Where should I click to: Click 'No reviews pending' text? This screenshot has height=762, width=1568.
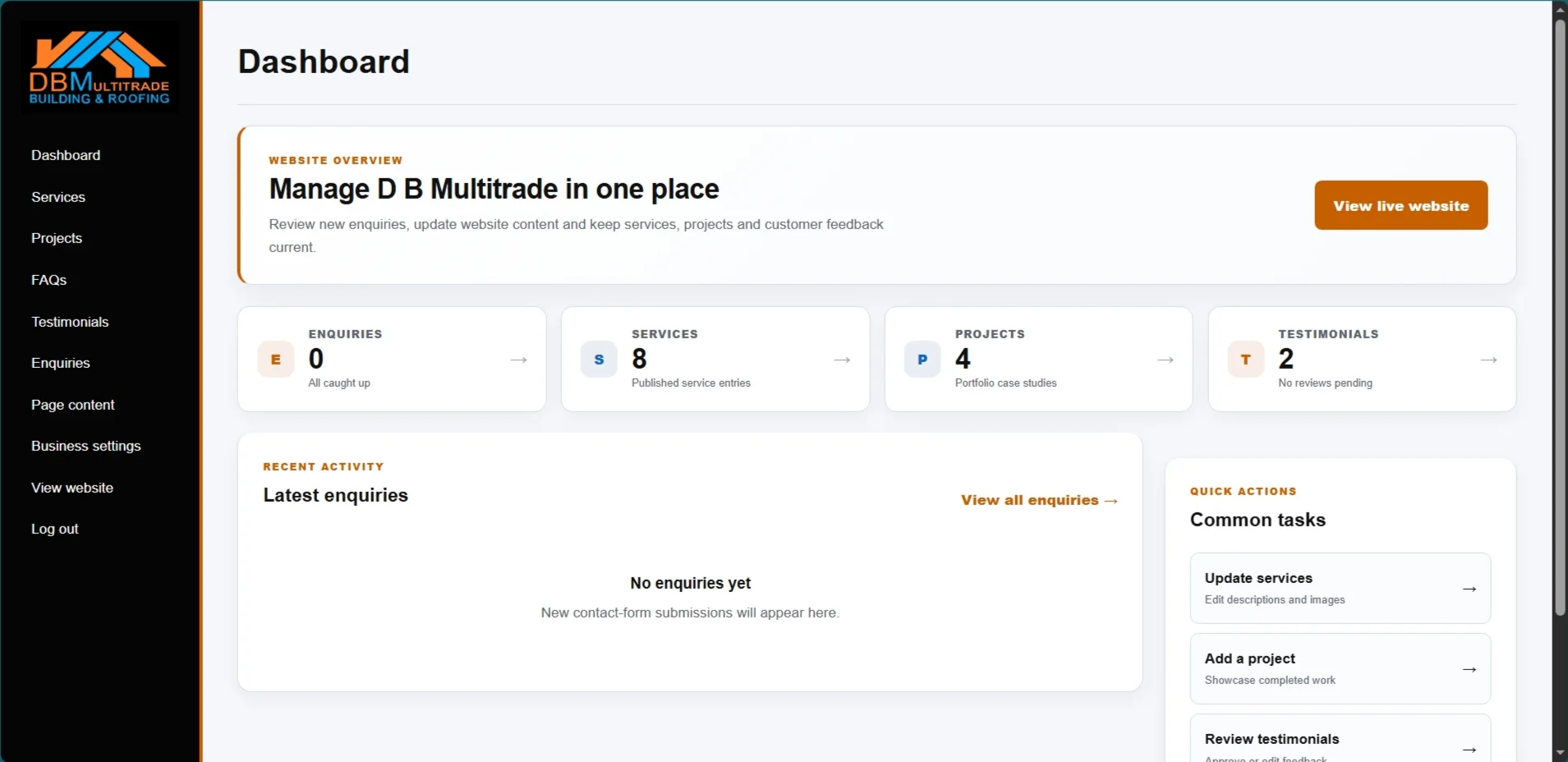coord(1325,383)
